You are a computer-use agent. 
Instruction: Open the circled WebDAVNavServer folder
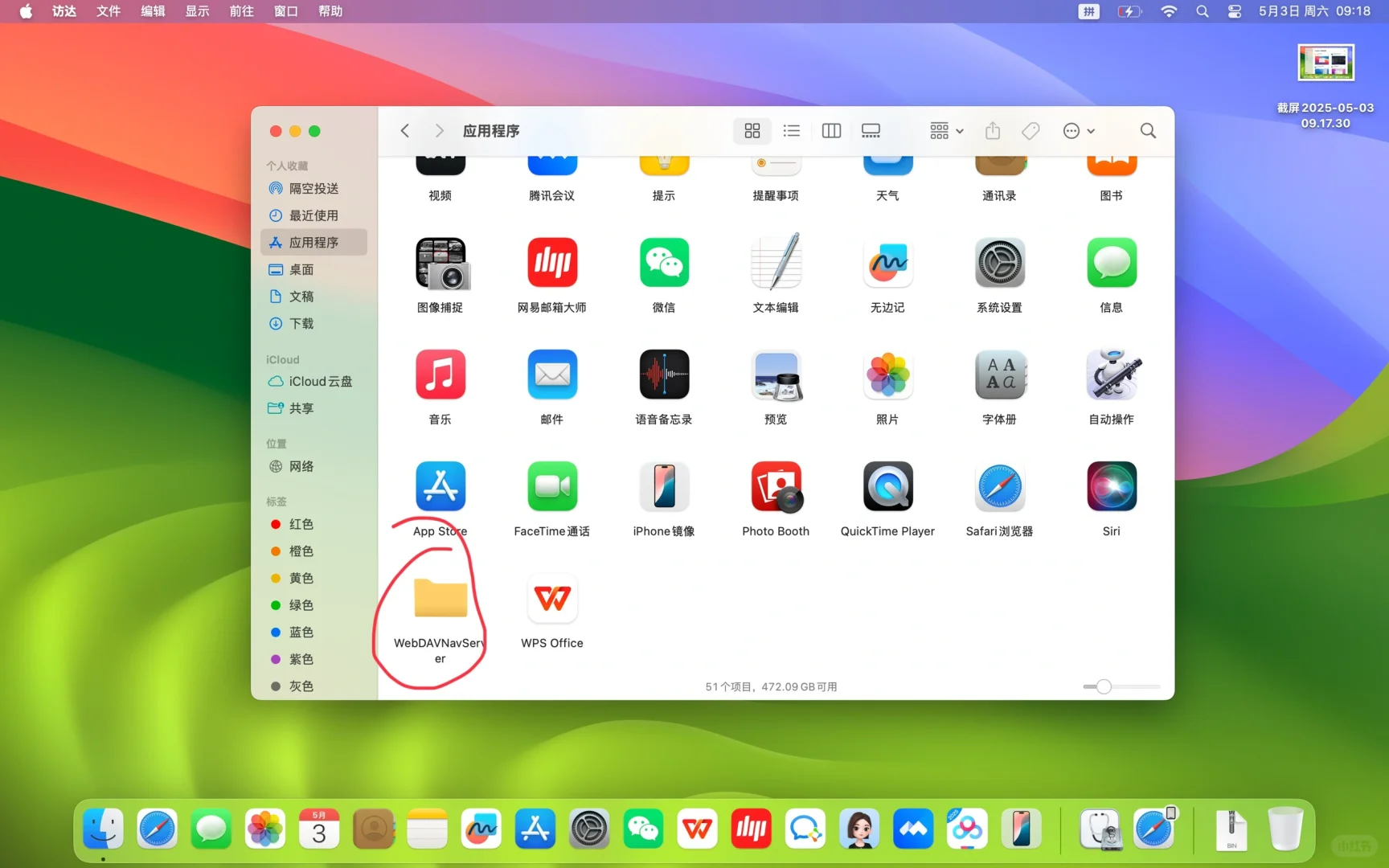pyautogui.click(x=440, y=599)
